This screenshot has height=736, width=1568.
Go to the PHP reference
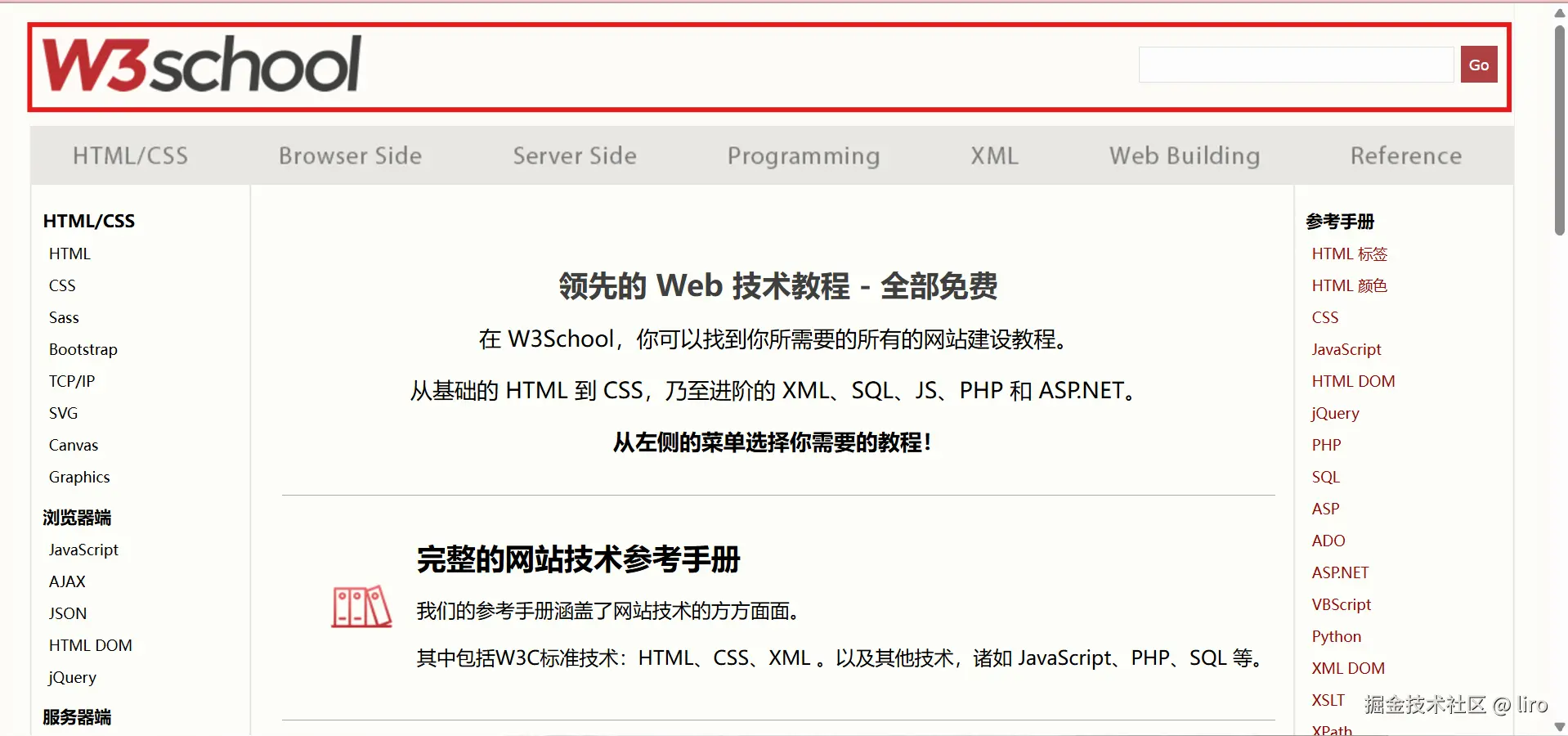[1327, 445]
